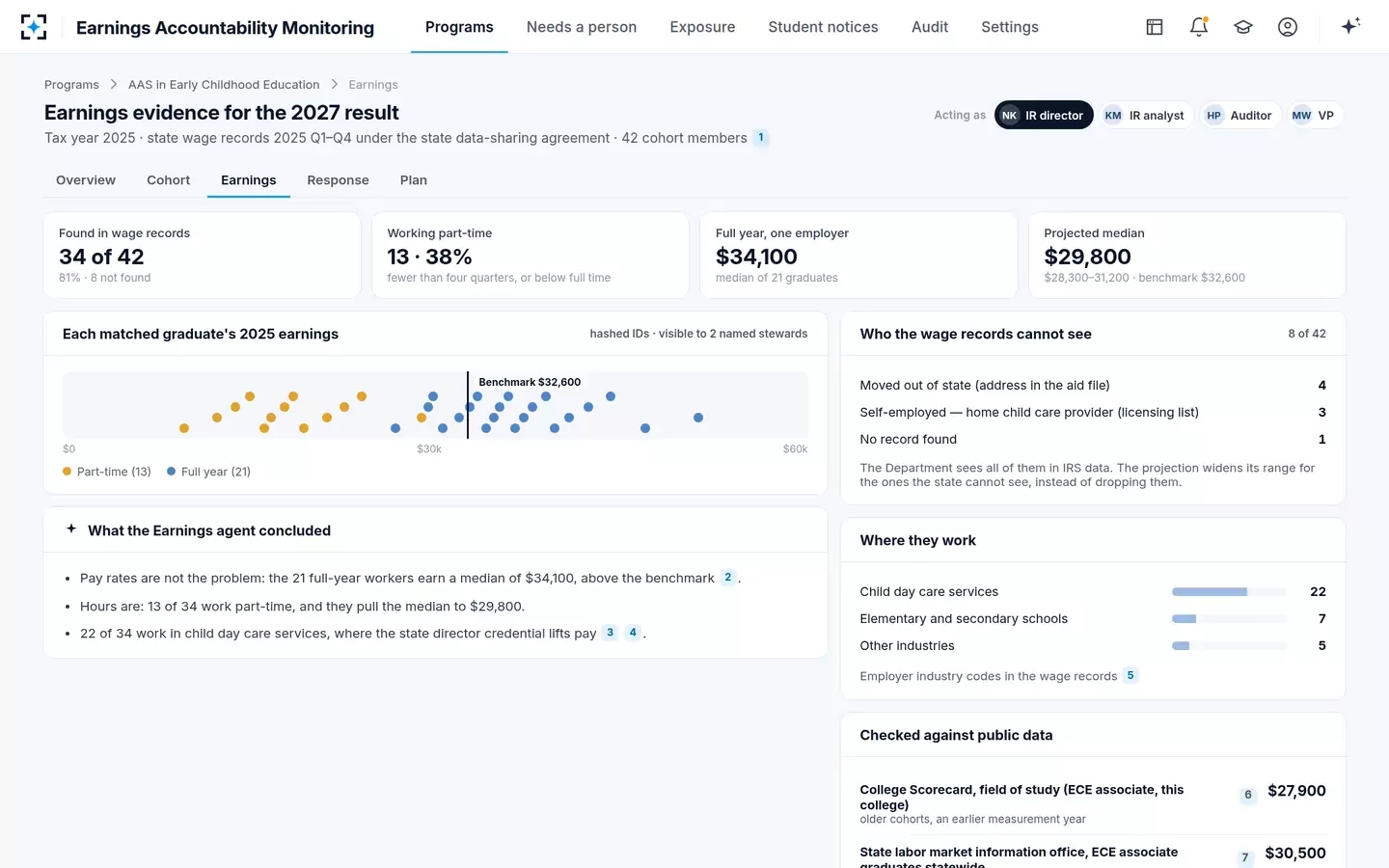Open citation 1 next to cohort members
Image resolution: width=1389 pixels, height=868 pixels.
click(x=761, y=138)
